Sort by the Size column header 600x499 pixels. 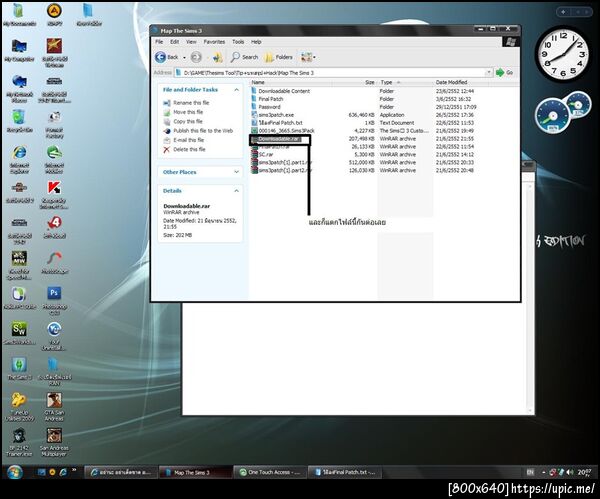pos(354,82)
